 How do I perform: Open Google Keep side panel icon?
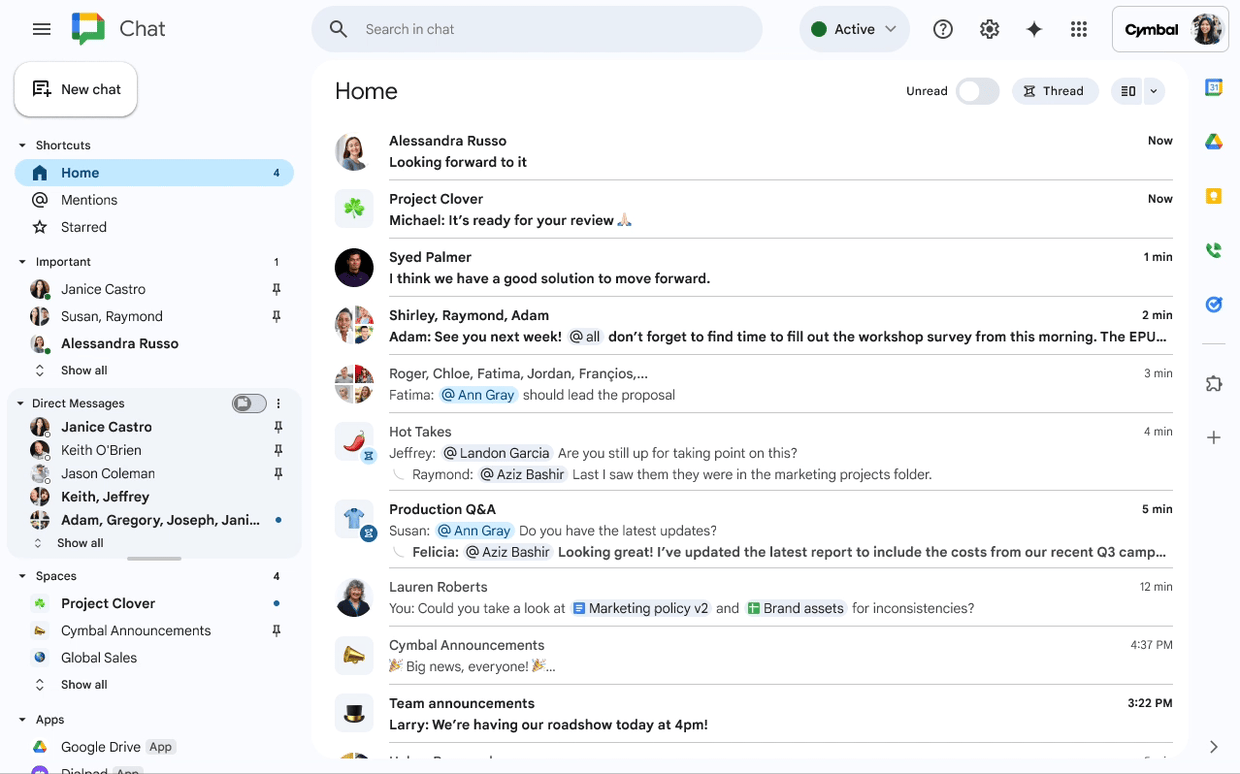point(1213,196)
